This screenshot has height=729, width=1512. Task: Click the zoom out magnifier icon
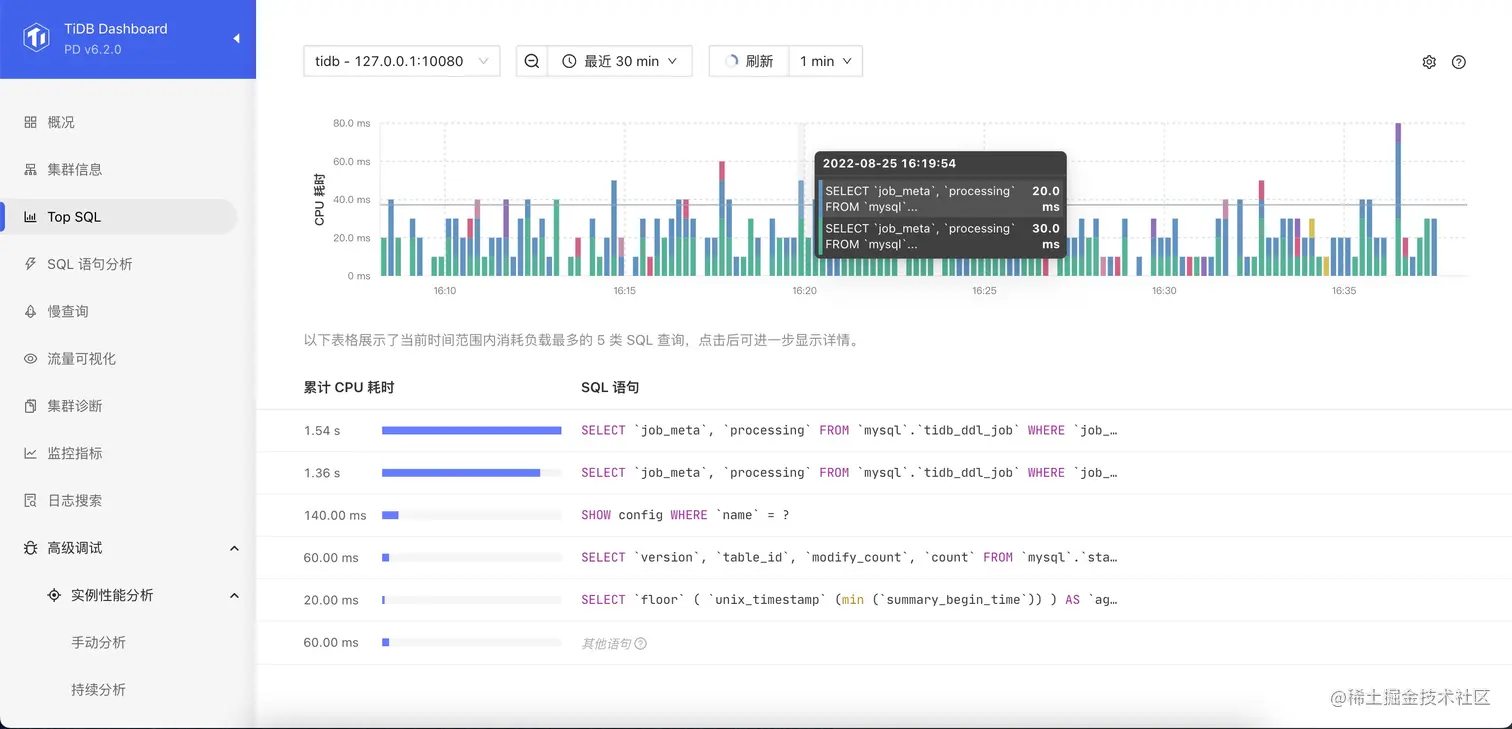tap(532, 61)
